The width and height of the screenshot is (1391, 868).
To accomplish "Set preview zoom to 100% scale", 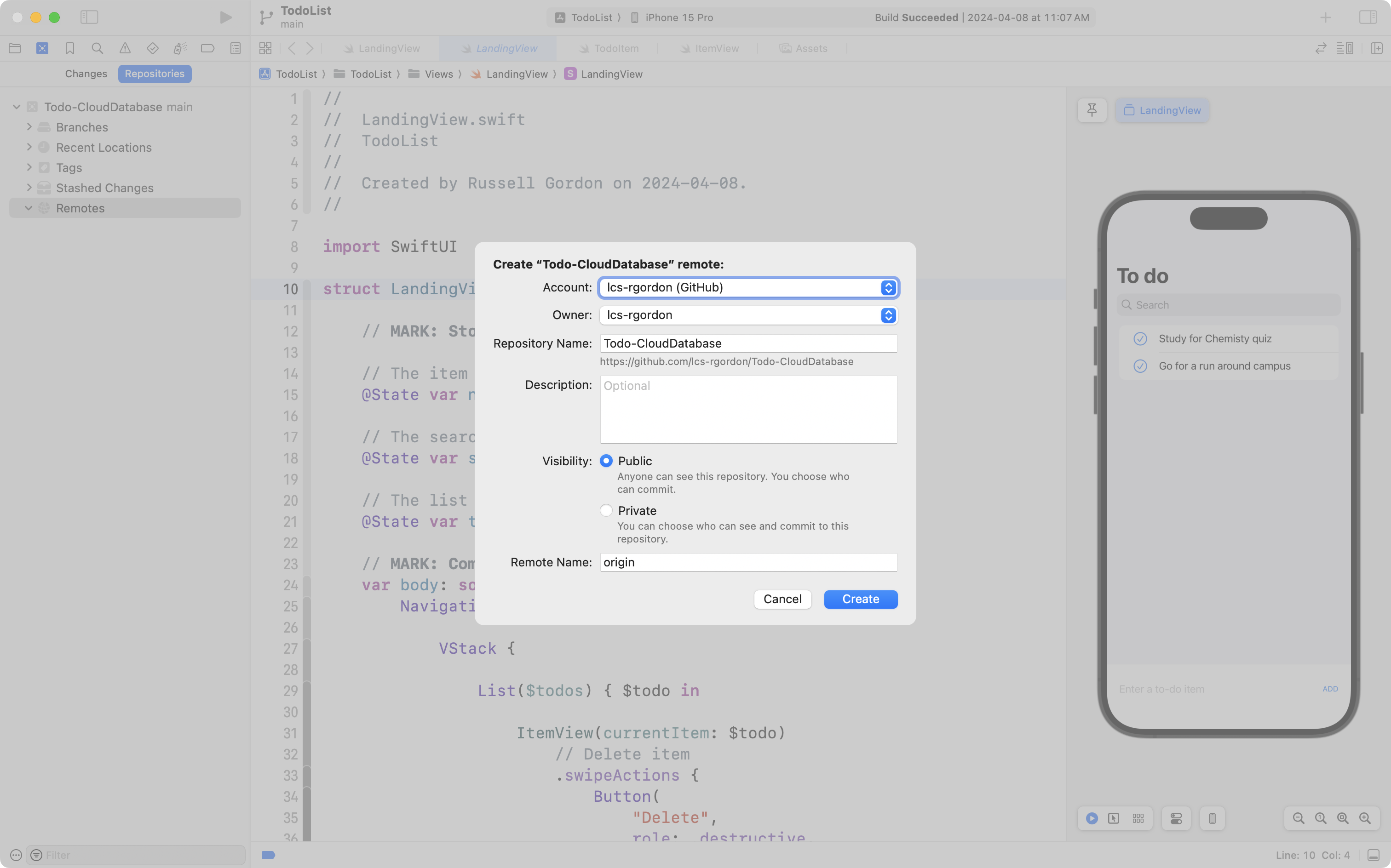I will pos(1319,818).
